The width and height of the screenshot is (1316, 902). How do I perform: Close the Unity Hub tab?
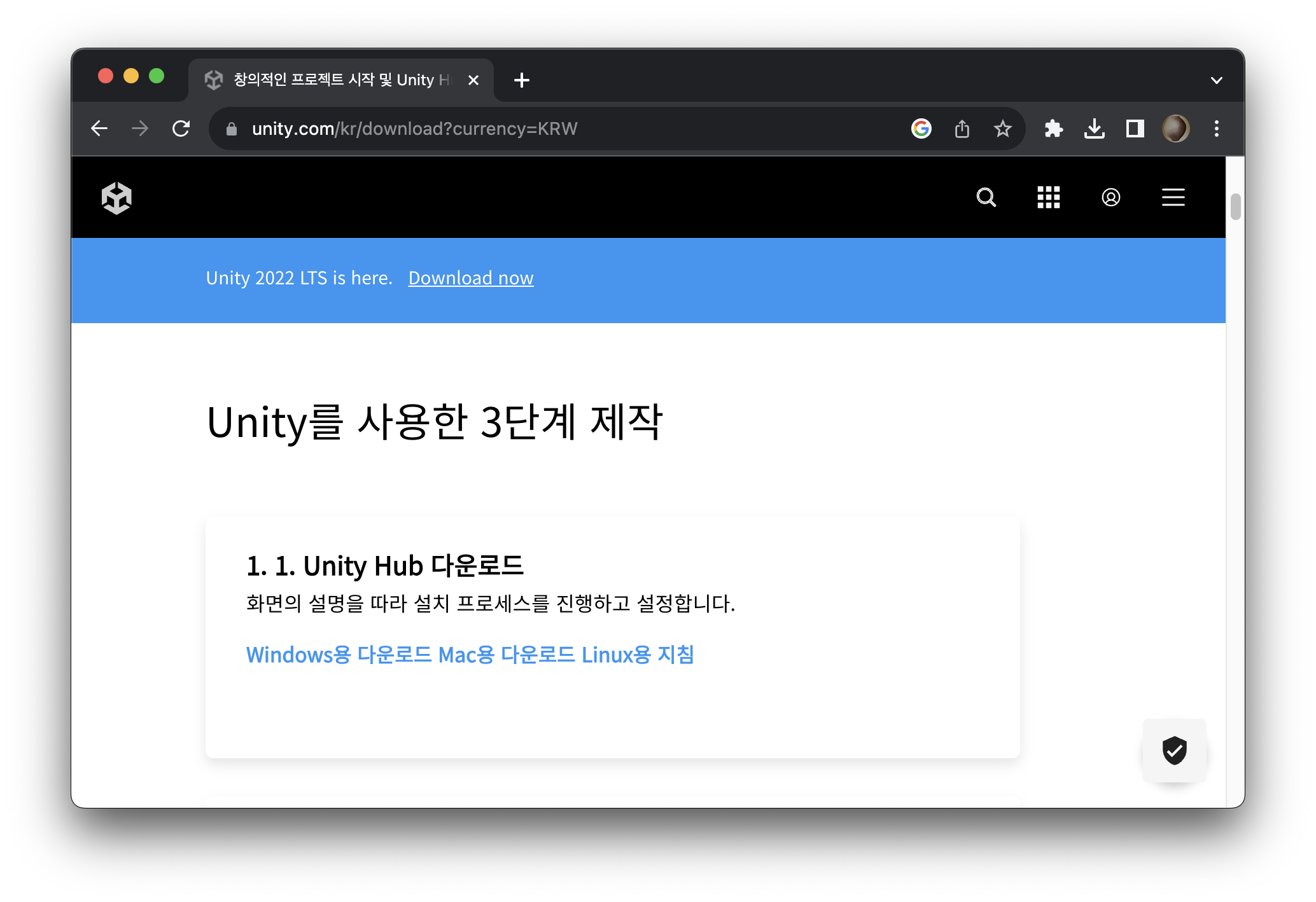coord(473,80)
